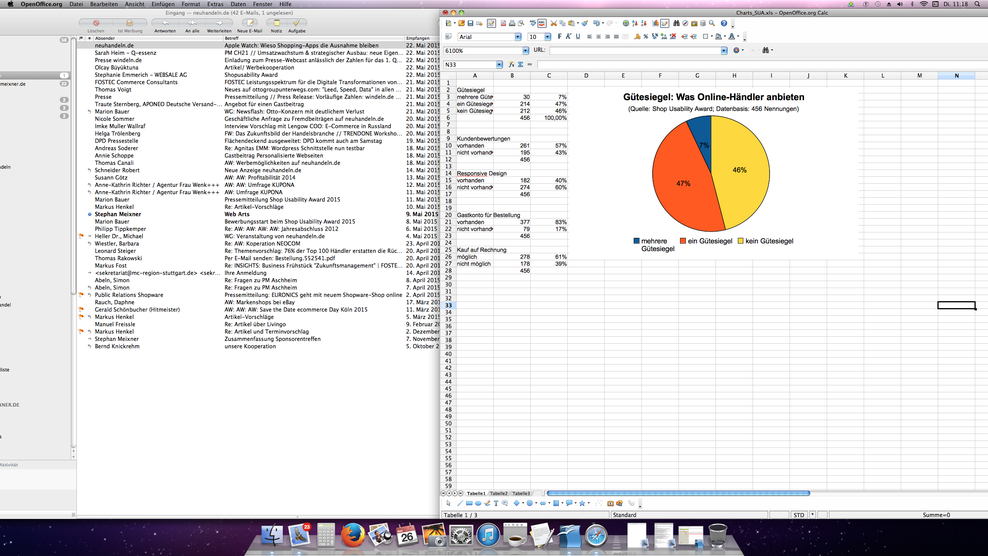Click the Zoom magnifier icon in Calc

click(712, 23)
